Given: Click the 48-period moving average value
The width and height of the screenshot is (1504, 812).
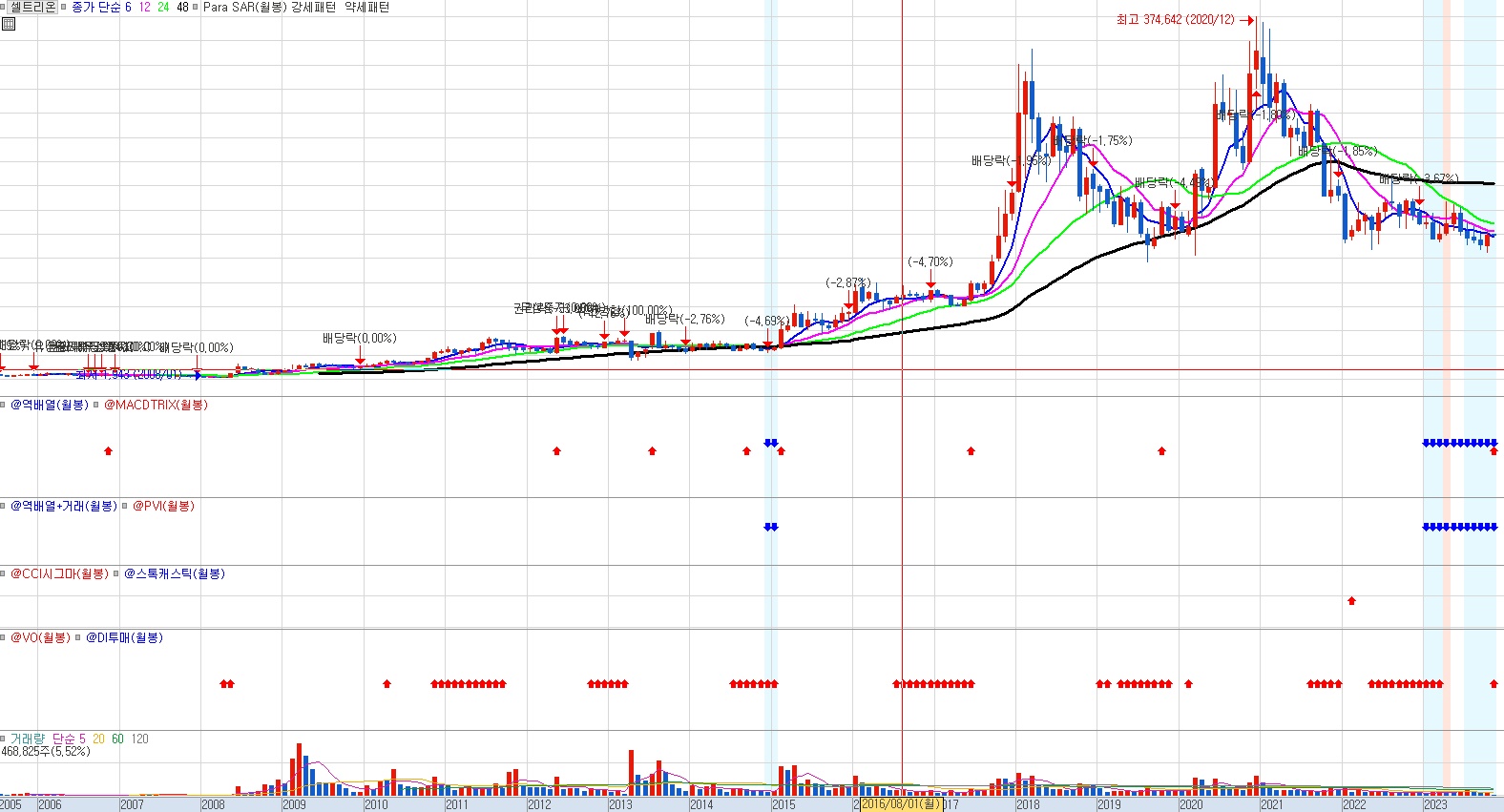Looking at the screenshot, I should [x=182, y=7].
